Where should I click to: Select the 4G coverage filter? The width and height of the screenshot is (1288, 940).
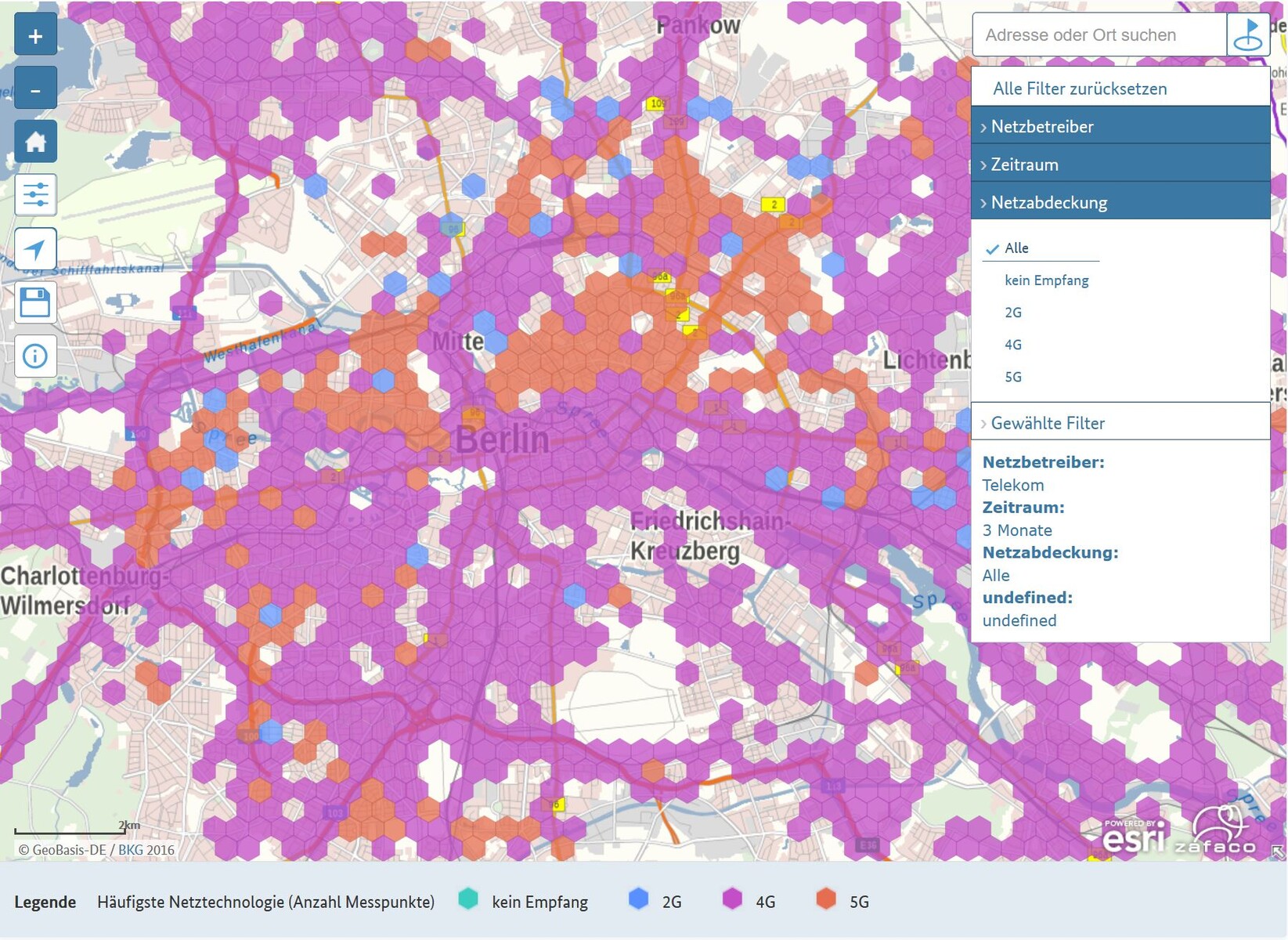pos(1013,345)
